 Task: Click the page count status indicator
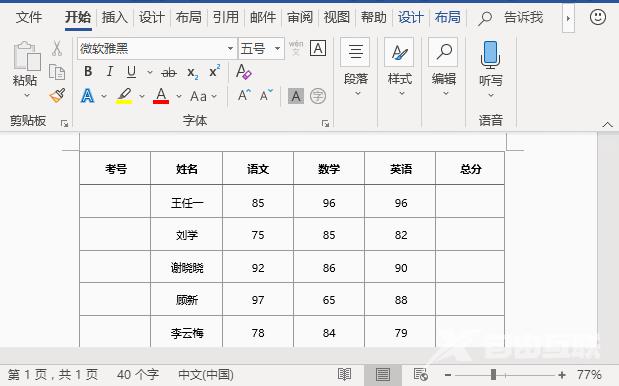pos(53,374)
